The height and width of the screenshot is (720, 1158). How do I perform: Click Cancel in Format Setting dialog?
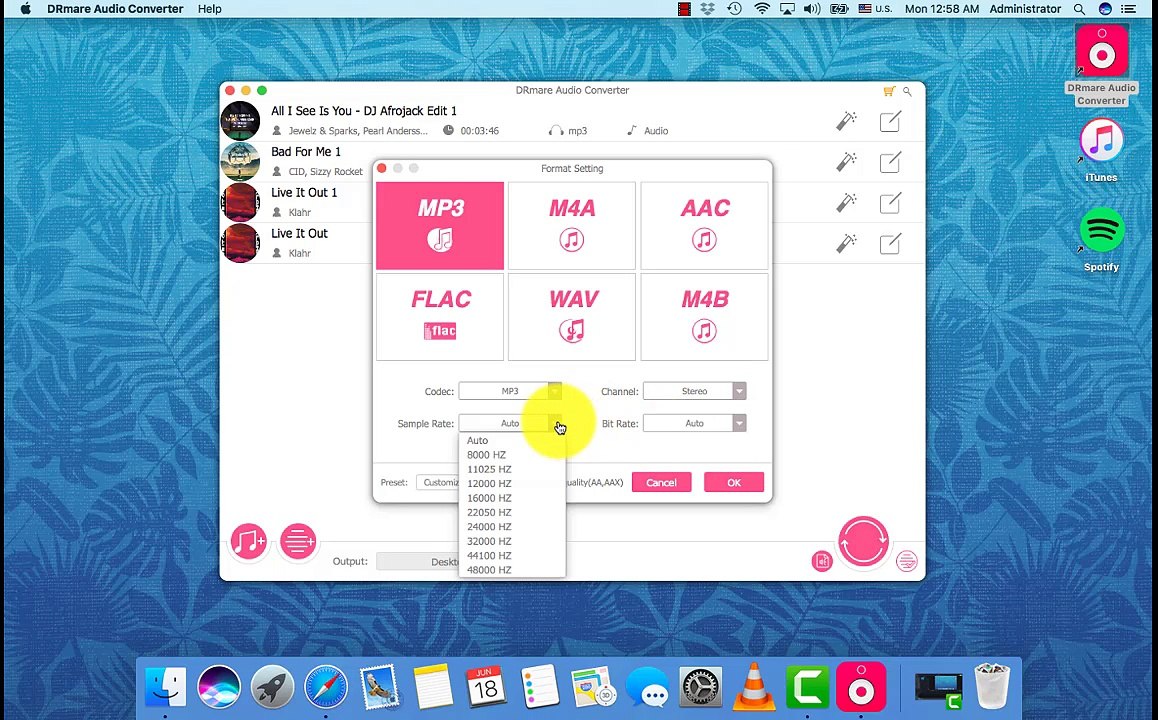pos(661,482)
